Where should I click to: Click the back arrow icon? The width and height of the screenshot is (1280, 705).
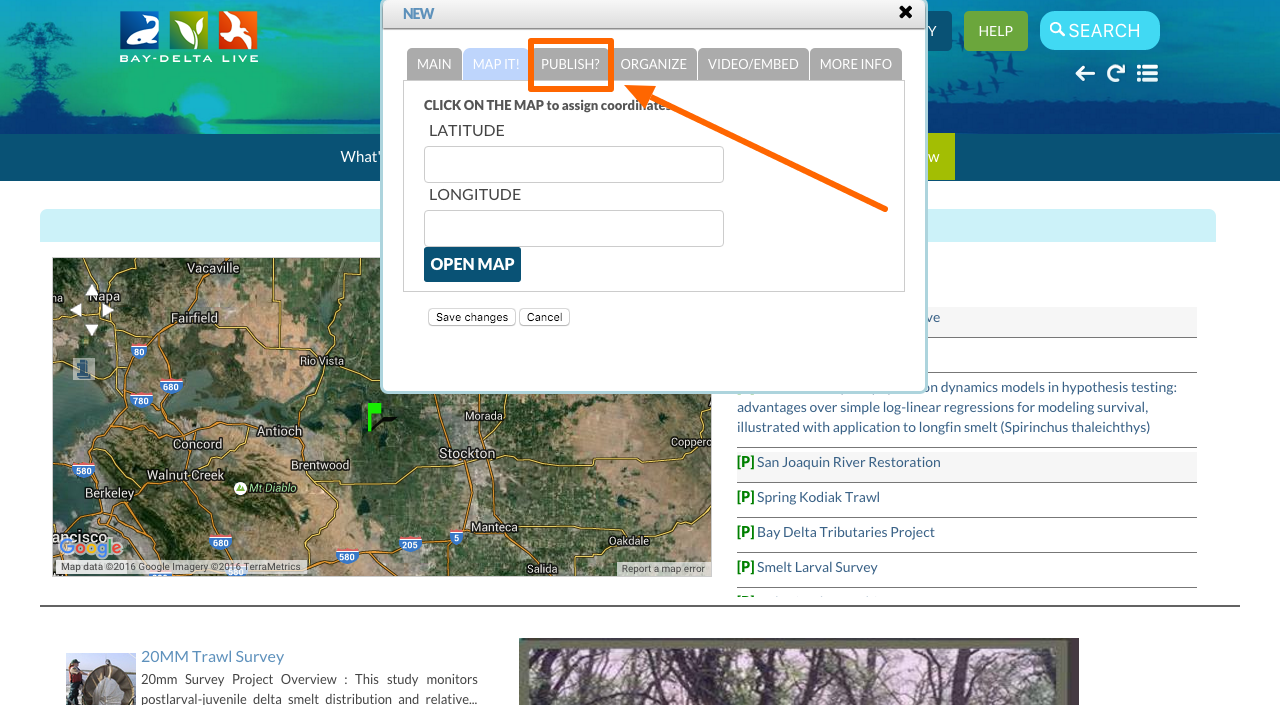[x=1085, y=73]
